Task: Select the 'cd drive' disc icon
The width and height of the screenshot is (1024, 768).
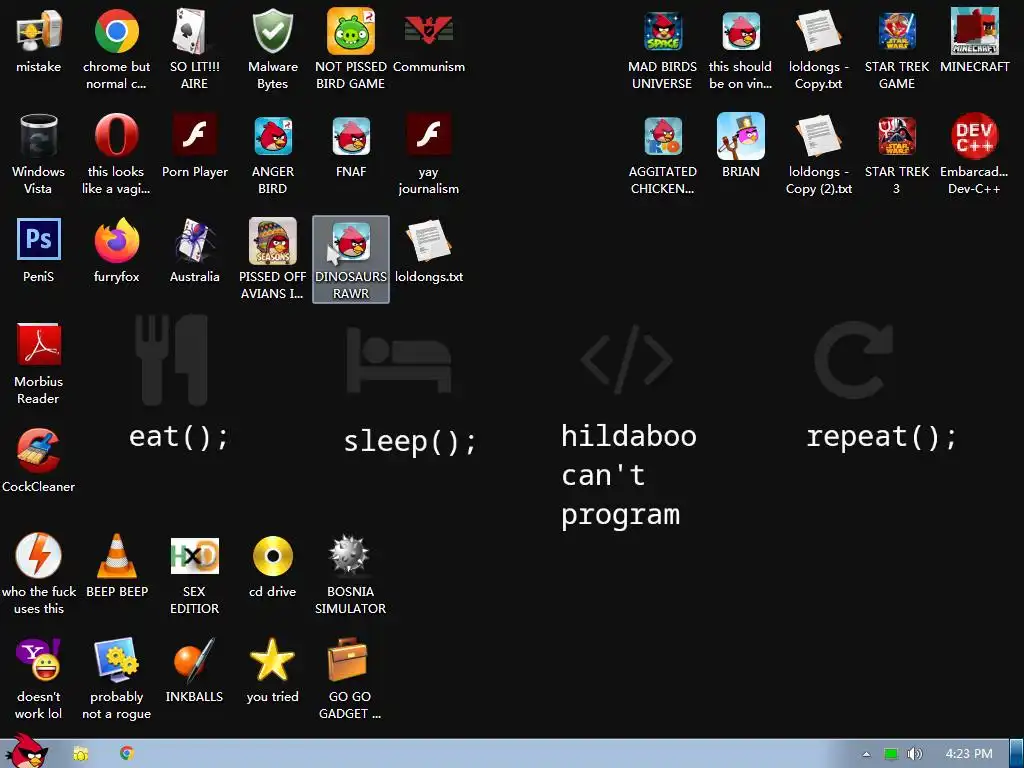Action: click(272, 556)
